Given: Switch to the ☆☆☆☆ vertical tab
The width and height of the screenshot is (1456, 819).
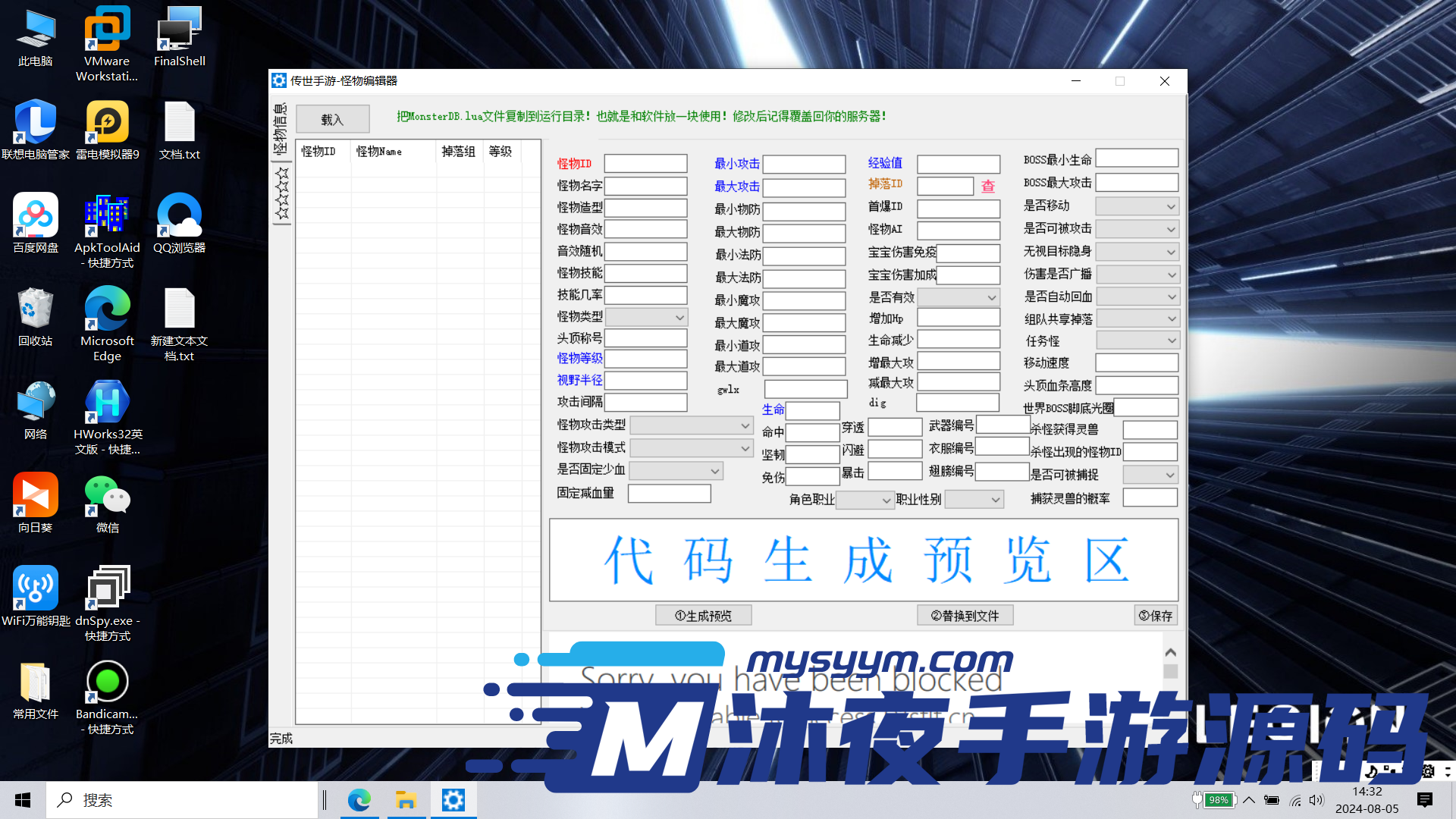Looking at the screenshot, I should point(281,193).
